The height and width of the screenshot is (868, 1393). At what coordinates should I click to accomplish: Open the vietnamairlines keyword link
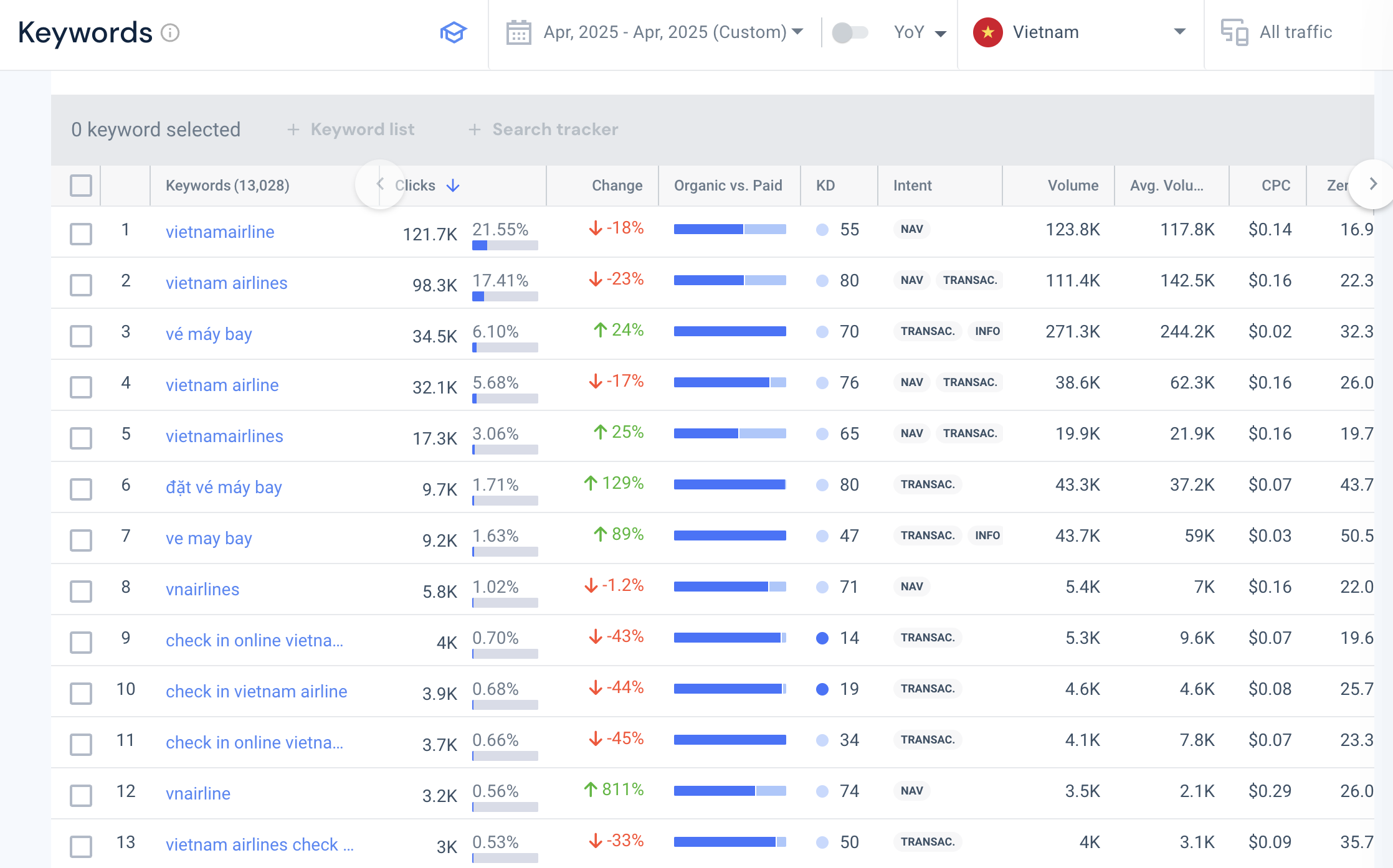[x=224, y=436]
